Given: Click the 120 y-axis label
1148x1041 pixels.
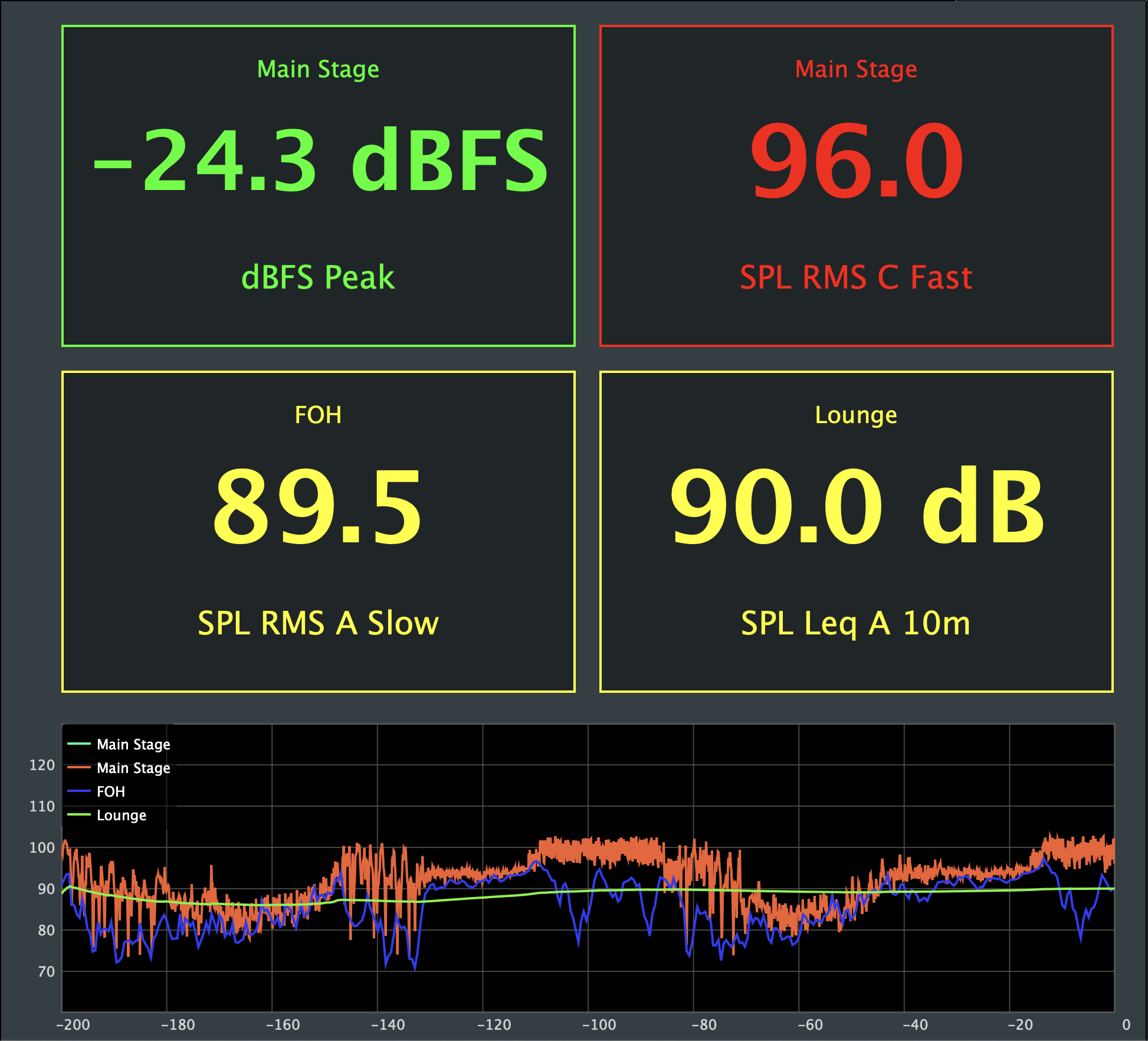Looking at the screenshot, I should (42, 765).
